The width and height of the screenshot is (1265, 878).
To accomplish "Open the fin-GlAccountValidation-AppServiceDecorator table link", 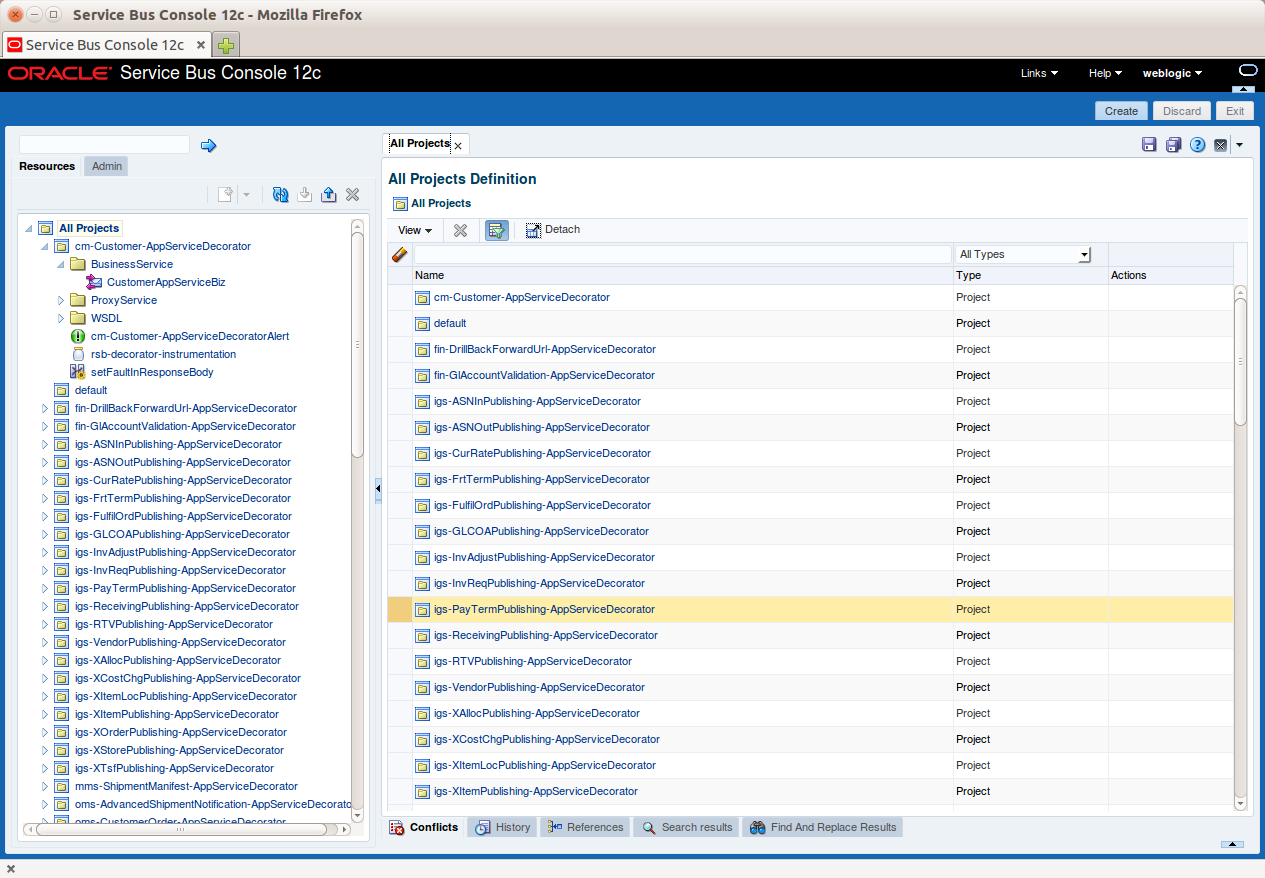I will [x=544, y=375].
